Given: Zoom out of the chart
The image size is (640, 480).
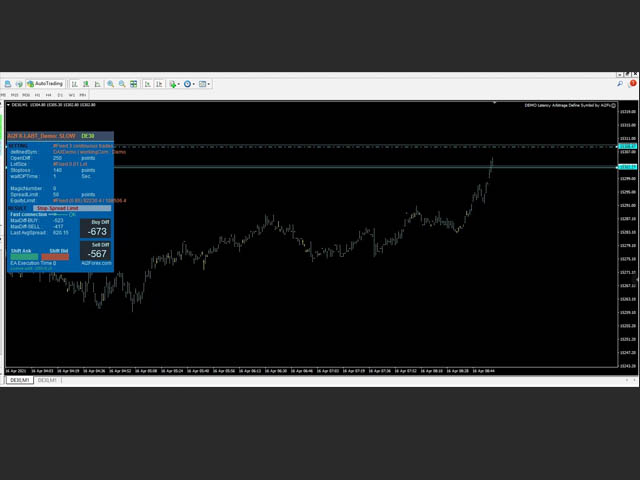Looking at the screenshot, I should (122, 84).
